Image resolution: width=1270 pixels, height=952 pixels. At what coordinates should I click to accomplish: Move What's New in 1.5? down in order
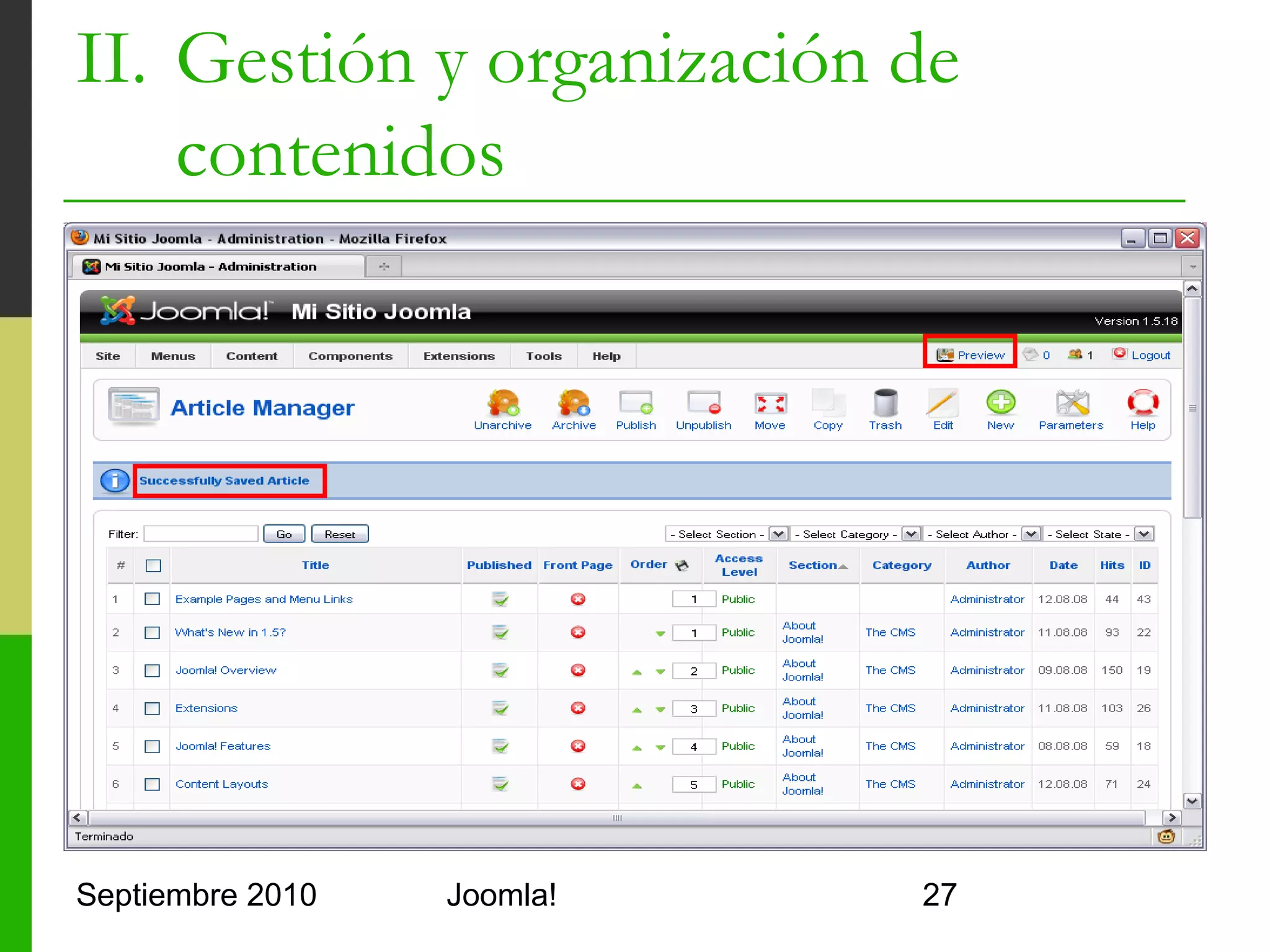pyautogui.click(x=660, y=633)
